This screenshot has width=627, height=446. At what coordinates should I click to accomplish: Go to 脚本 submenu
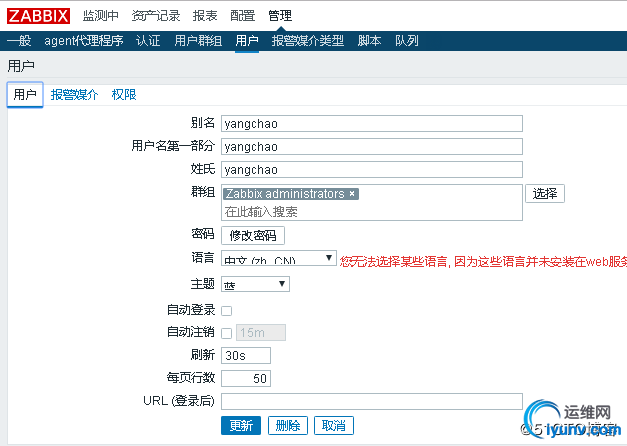click(x=369, y=41)
